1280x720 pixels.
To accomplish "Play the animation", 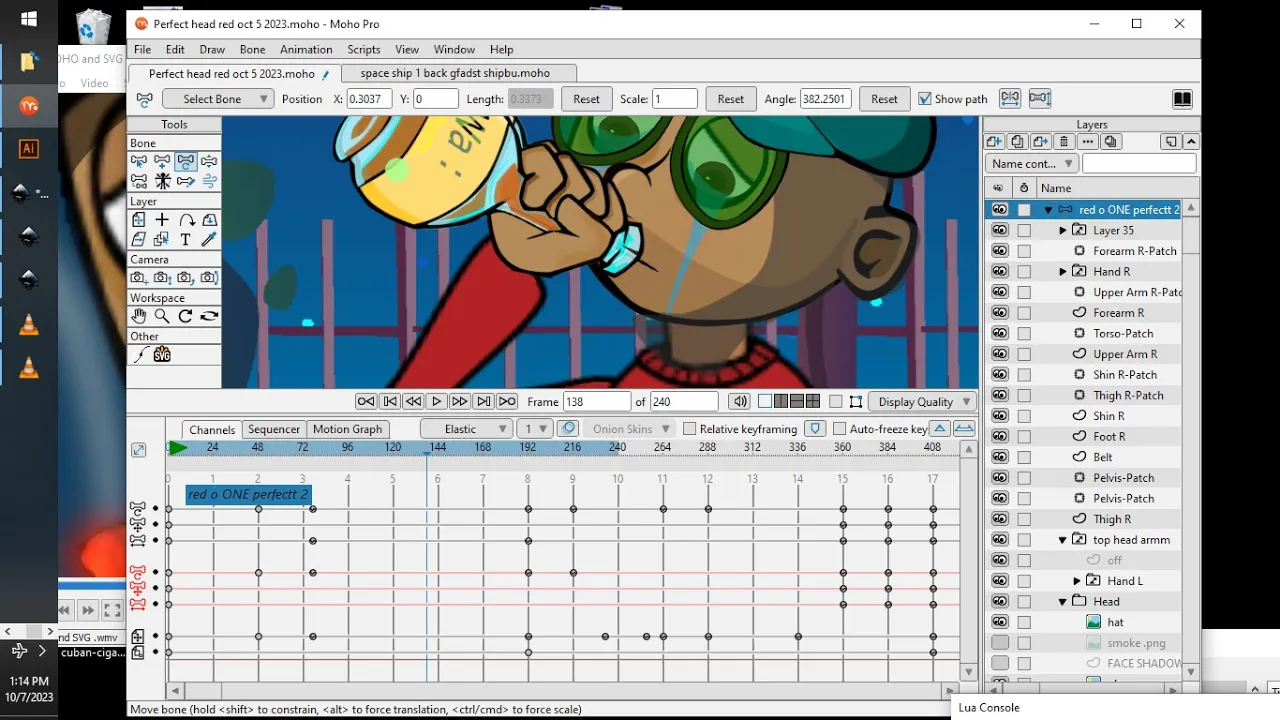I will [436, 402].
